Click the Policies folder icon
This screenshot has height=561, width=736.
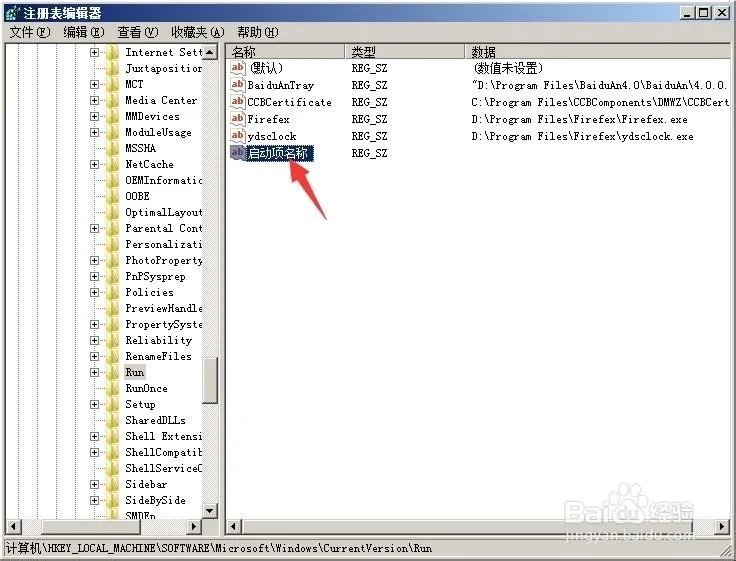click(x=113, y=292)
